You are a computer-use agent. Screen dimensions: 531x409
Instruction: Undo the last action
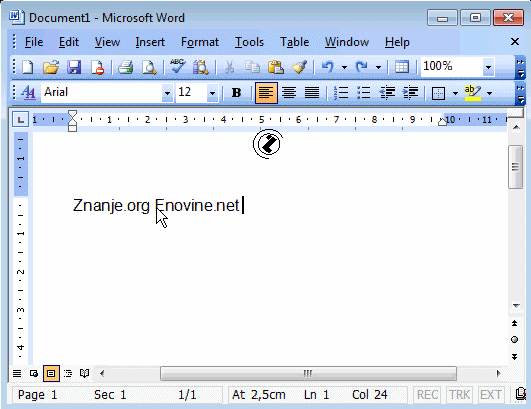[x=327, y=67]
